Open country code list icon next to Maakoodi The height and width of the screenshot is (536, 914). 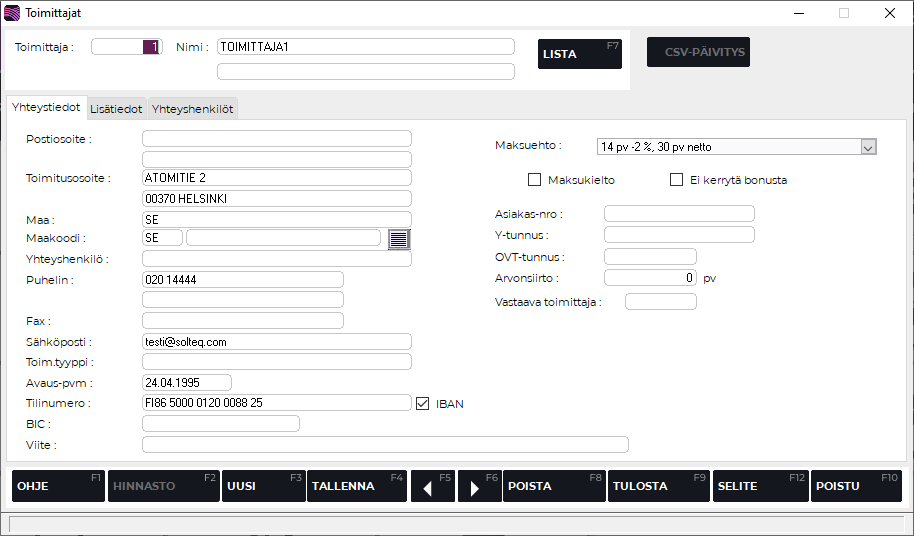(400, 238)
